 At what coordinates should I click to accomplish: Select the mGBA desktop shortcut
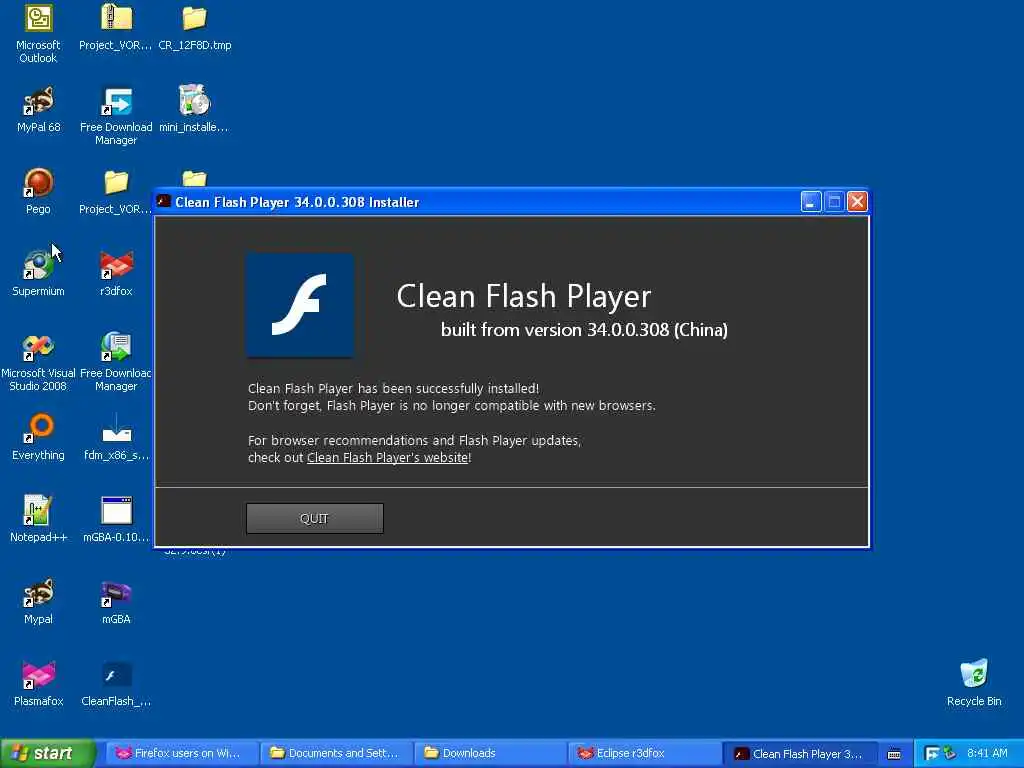(x=116, y=594)
